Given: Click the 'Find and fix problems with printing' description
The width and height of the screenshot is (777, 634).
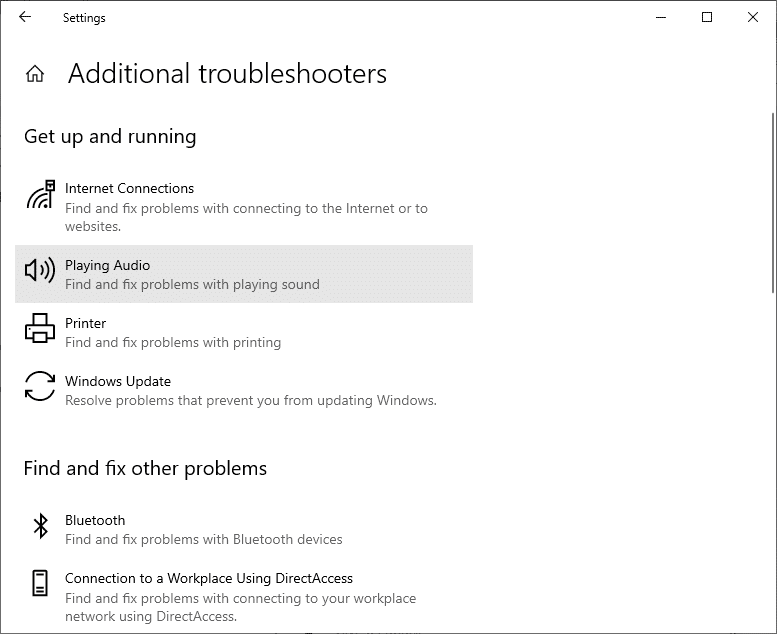Looking at the screenshot, I should [x=173, y=342].
